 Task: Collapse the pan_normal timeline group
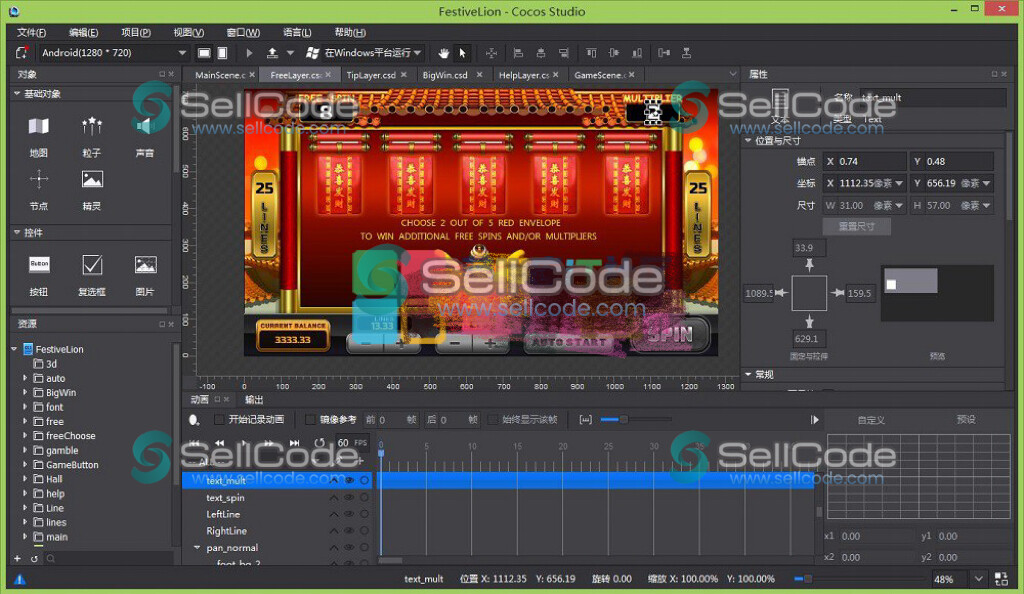point(197,548)
